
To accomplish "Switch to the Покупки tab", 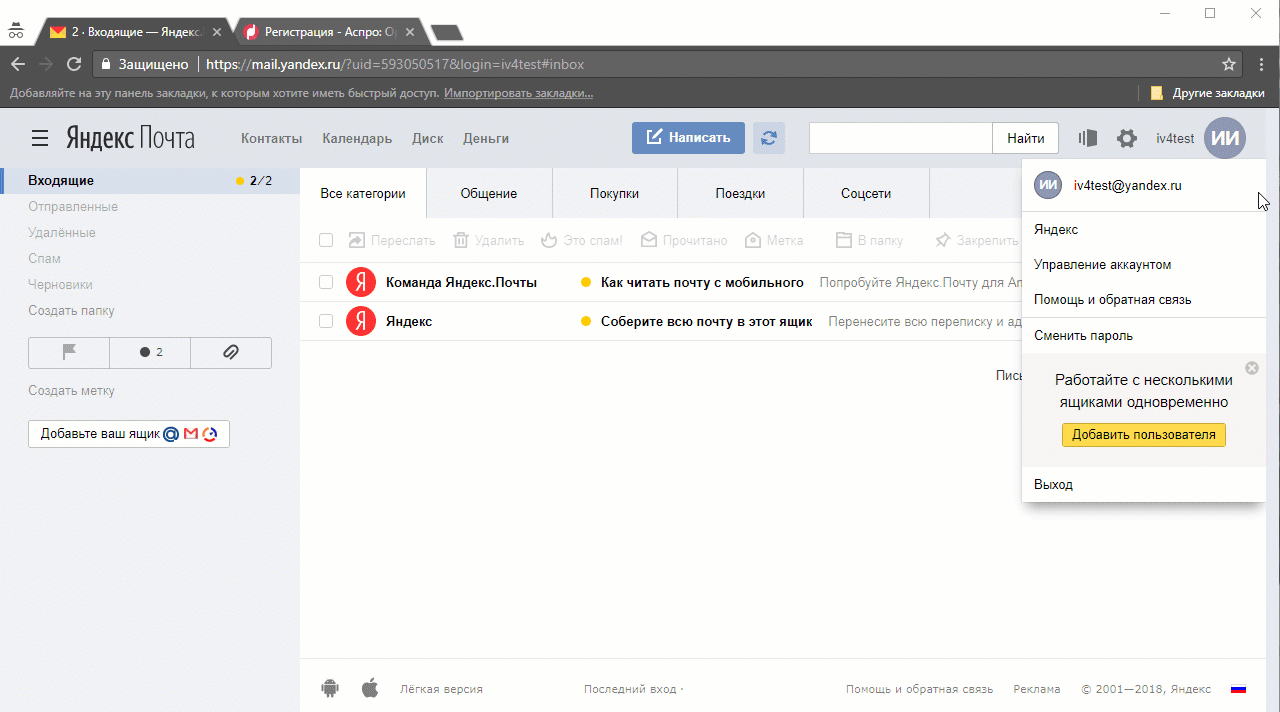I will click(614, 193).
